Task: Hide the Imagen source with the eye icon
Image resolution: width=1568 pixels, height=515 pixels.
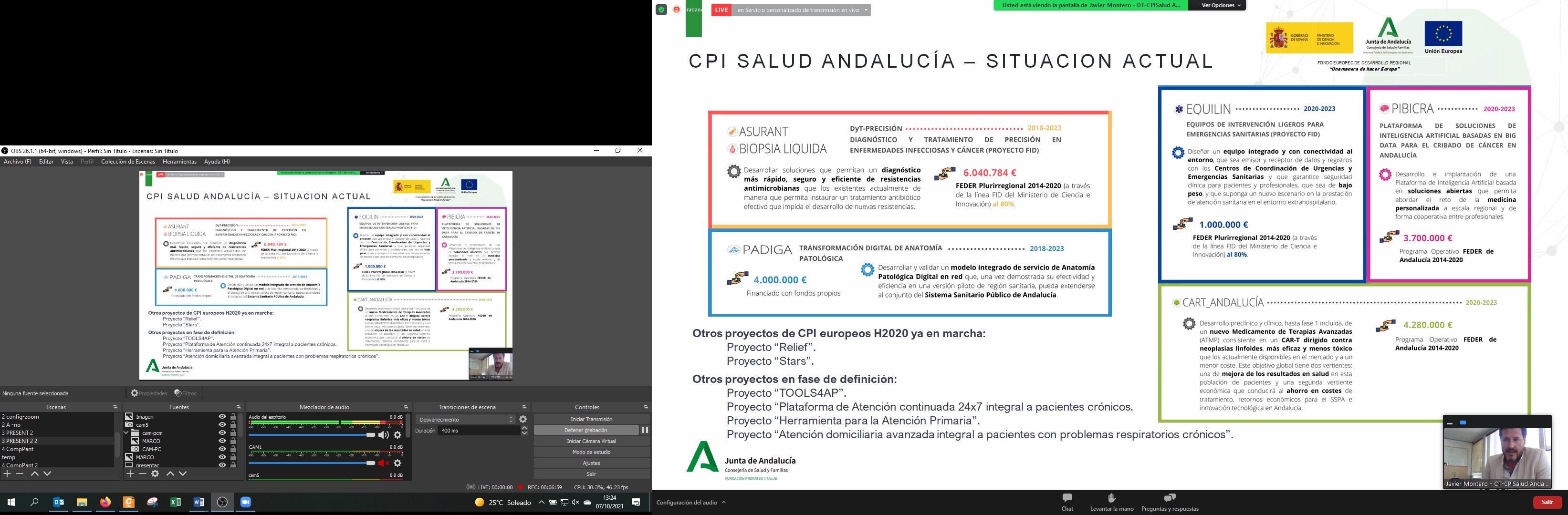Action: (222, 416)
